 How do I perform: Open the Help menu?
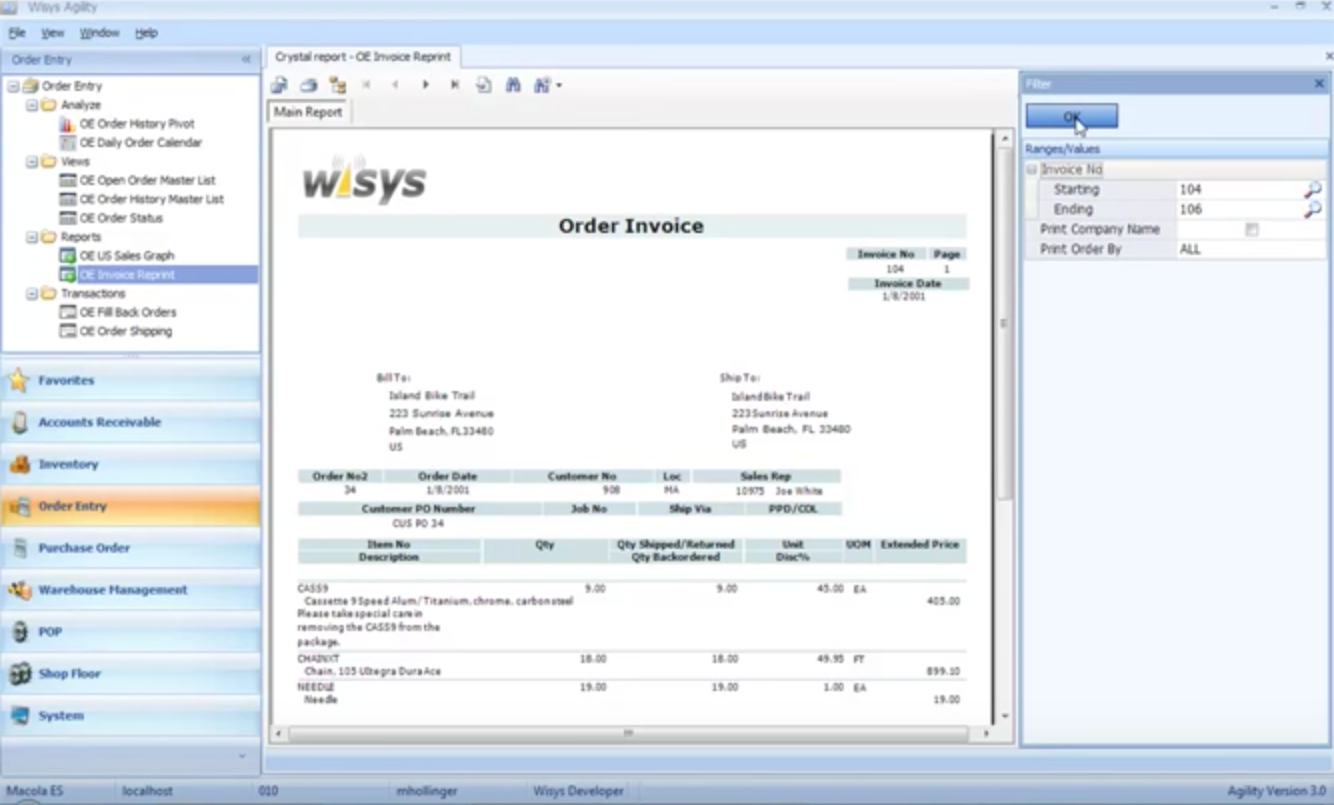146,33
